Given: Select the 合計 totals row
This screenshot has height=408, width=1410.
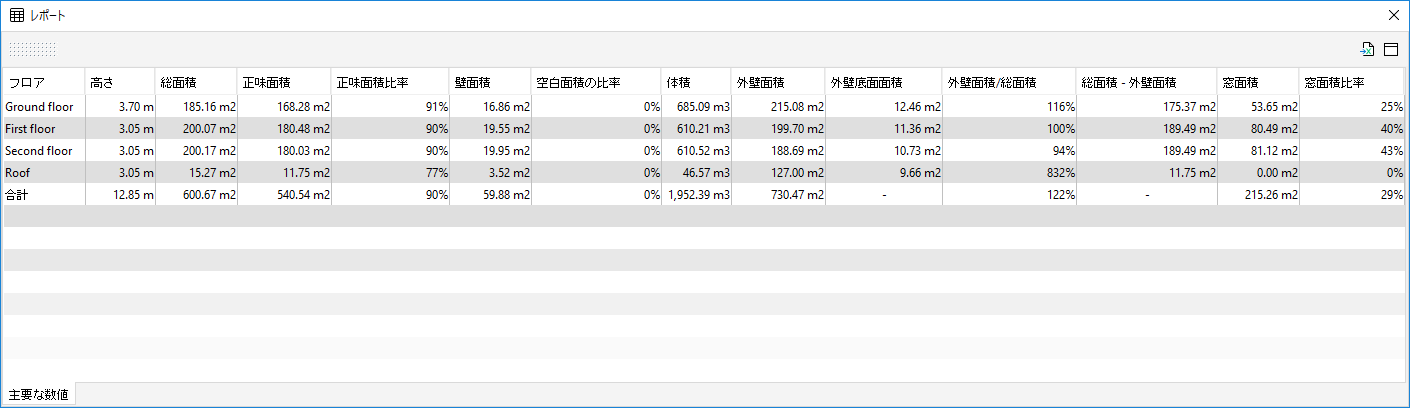Looking at the screenshot, I should 703,194.
